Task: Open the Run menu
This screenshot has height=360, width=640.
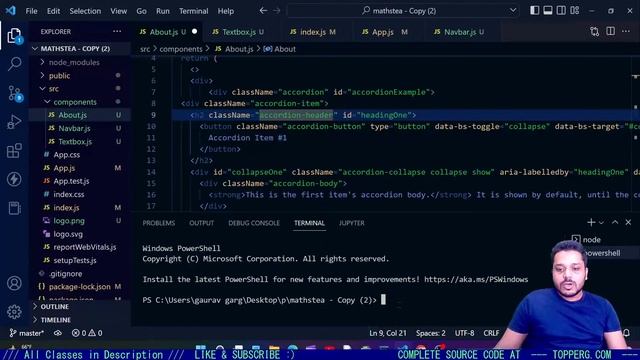Action: click(162, 11)
